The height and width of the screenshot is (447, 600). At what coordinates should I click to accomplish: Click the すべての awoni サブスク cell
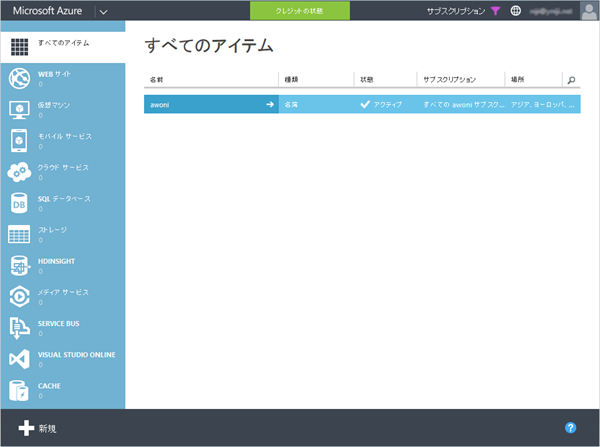click(x=461, y=104)
